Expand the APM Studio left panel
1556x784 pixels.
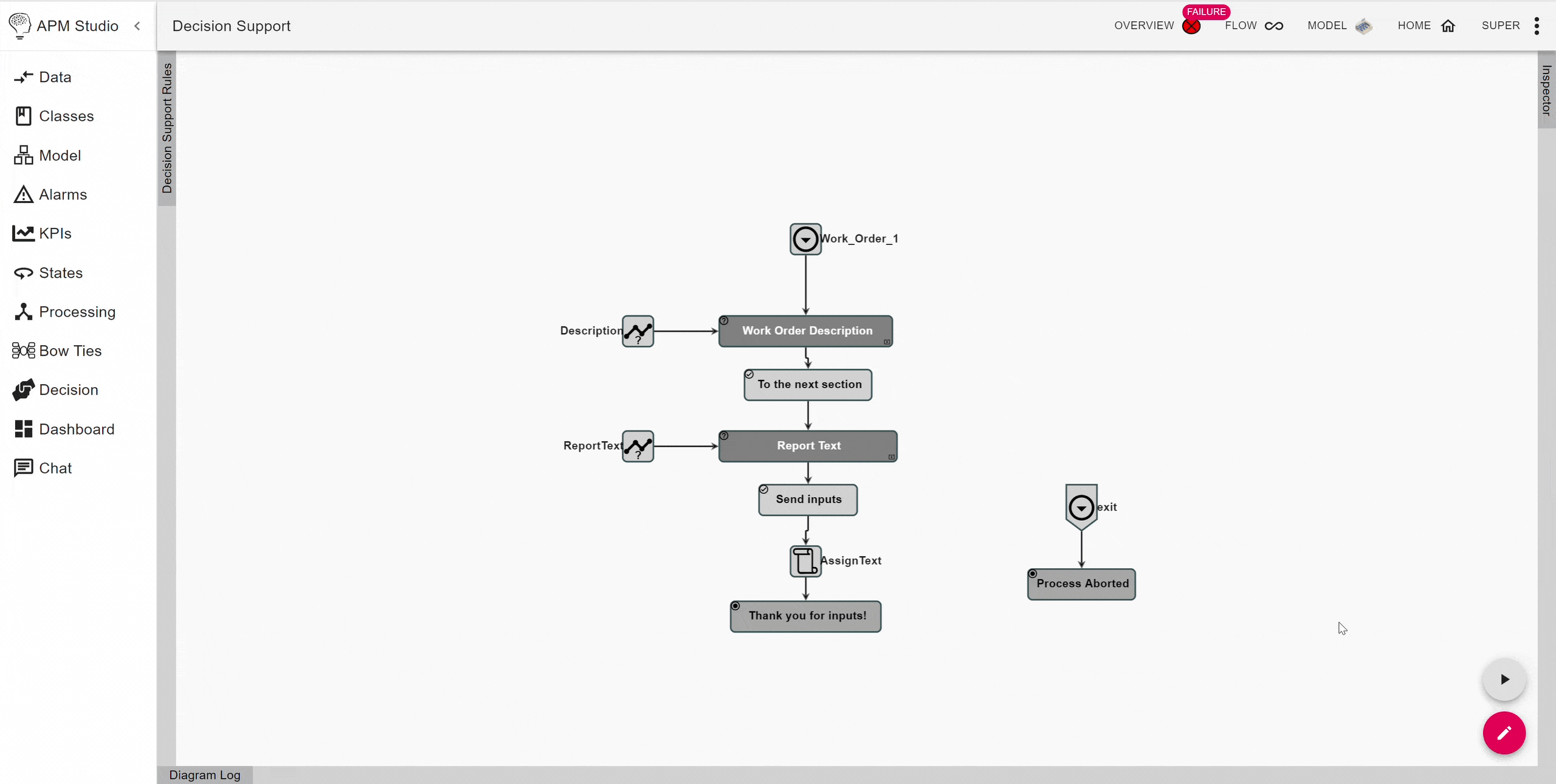pyautogui.click(x=138, y=25)
